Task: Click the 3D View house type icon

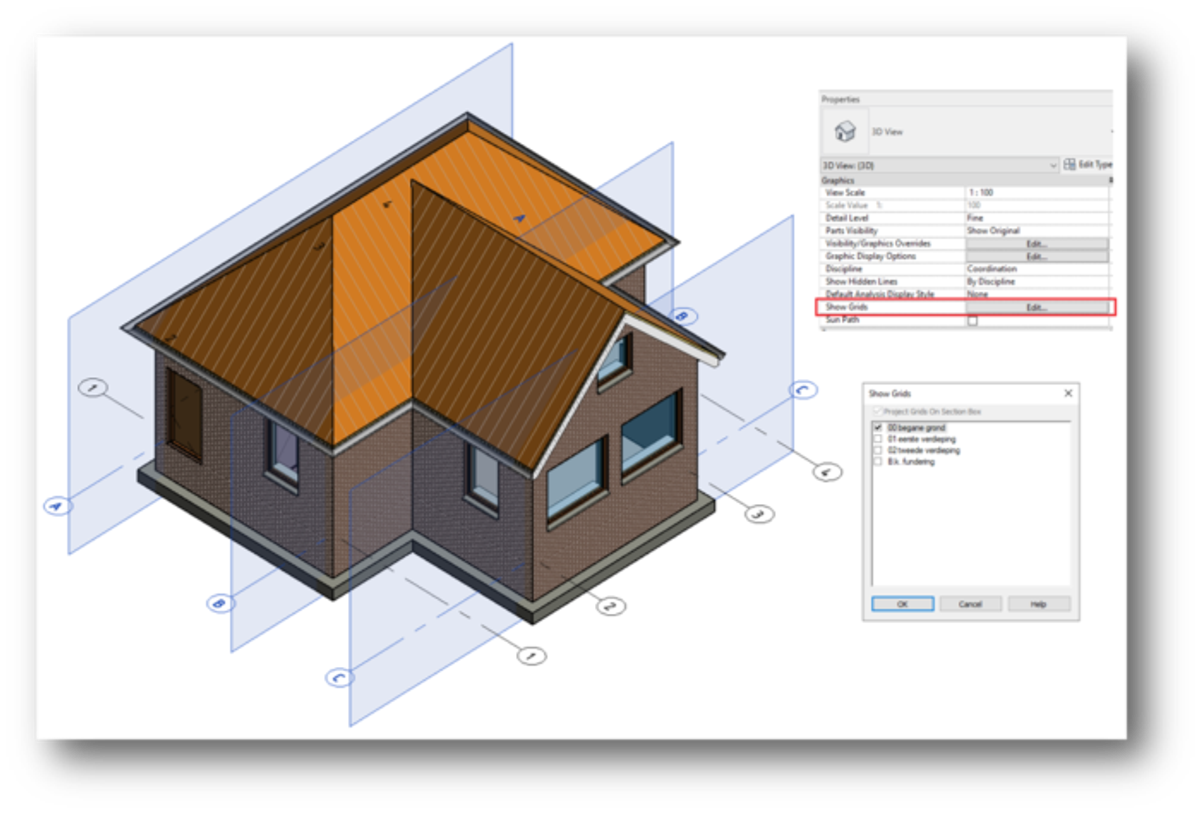Action: [x=846, y=131]
